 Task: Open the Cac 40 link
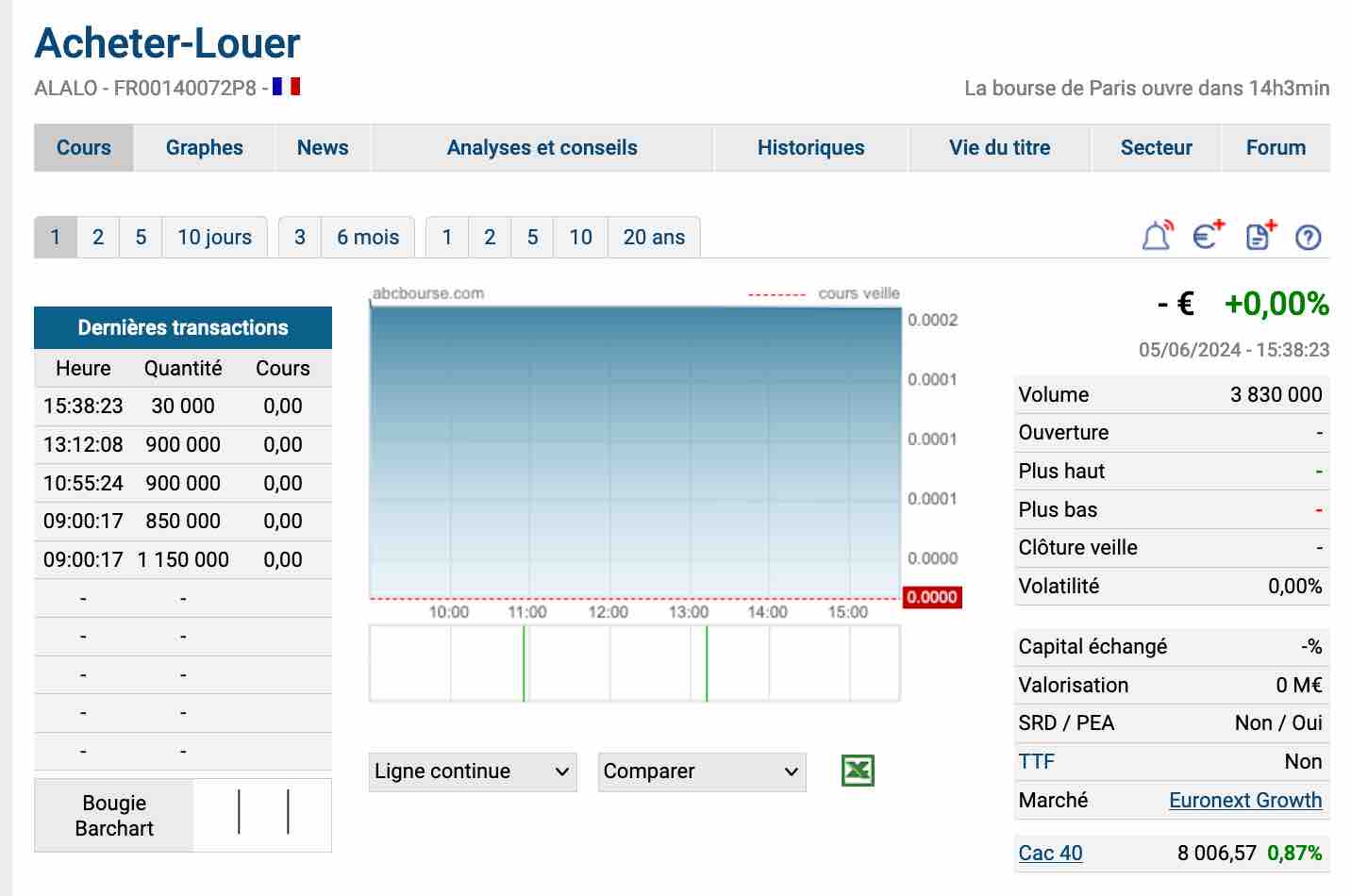tap(1050, 853)
